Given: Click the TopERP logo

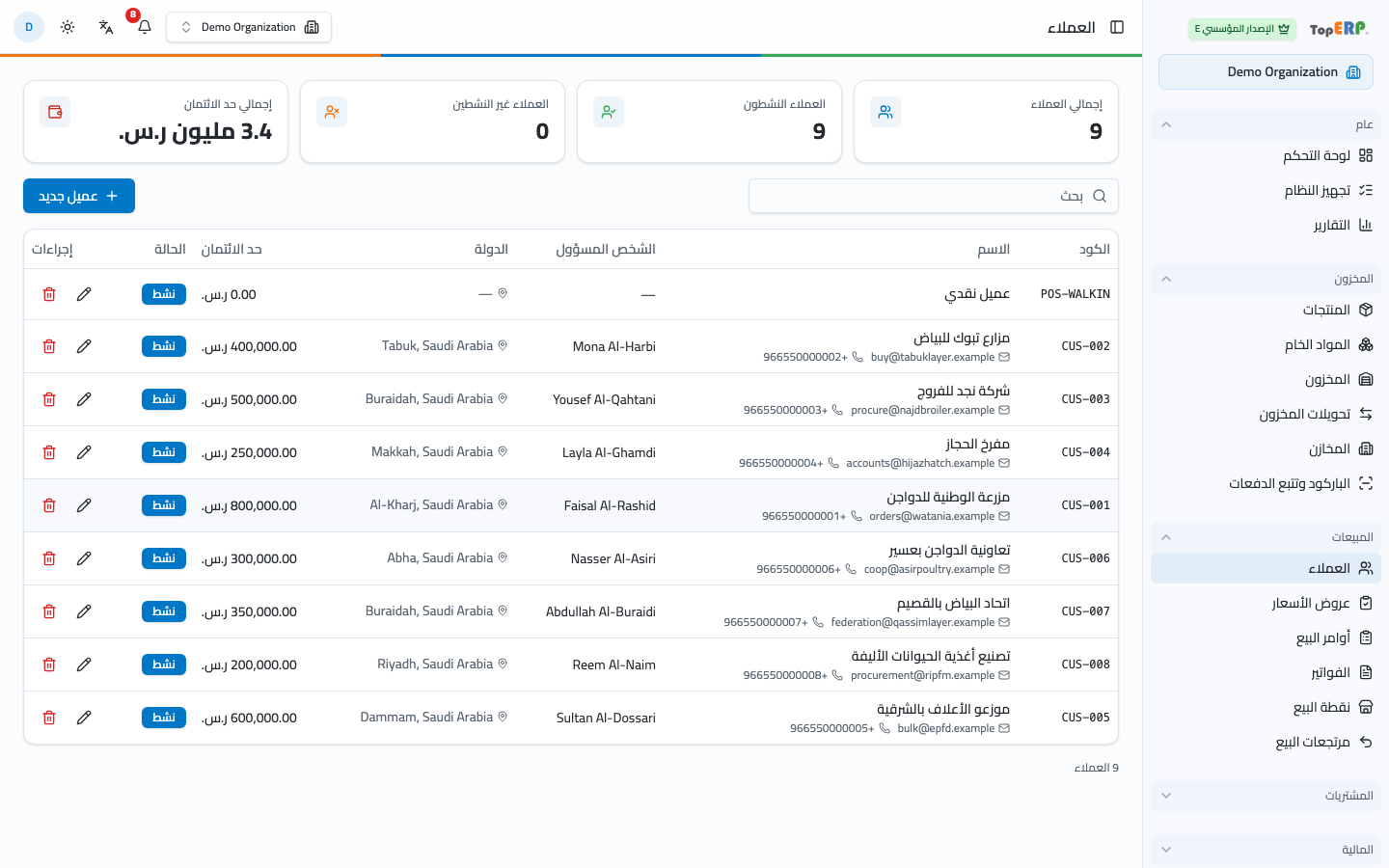Looking at the screenshot, I should 1339,29.
